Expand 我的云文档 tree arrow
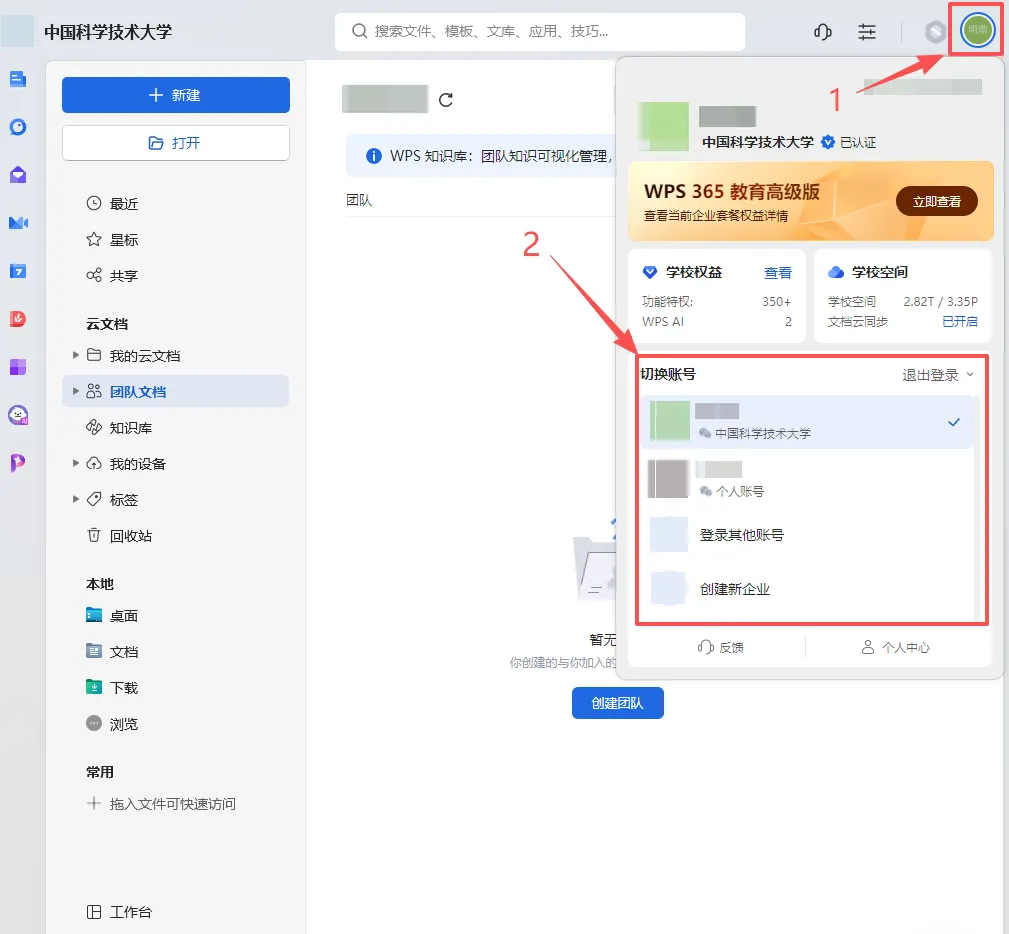1009x934 pixels. click(76, 355)
